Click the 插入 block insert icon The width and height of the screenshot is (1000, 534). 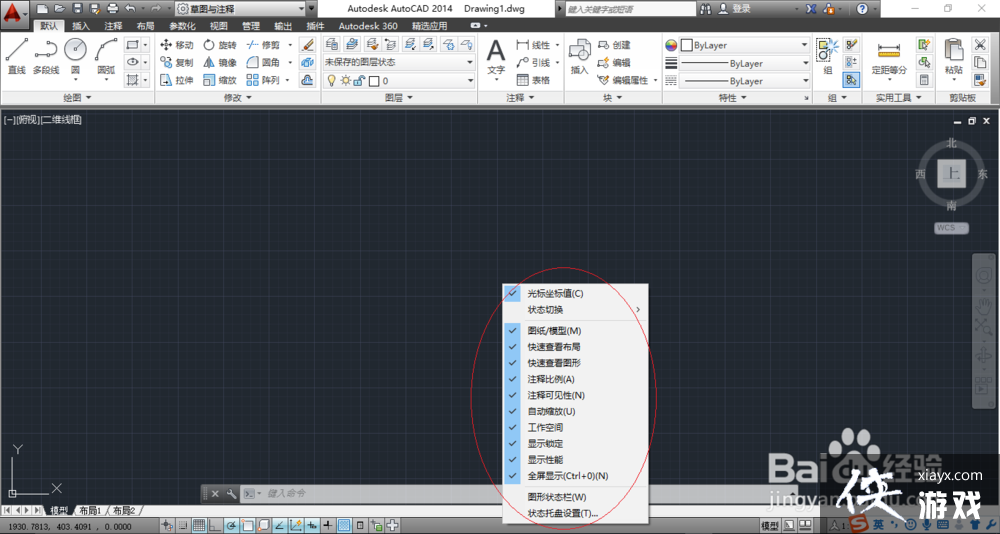coord(579,57)
